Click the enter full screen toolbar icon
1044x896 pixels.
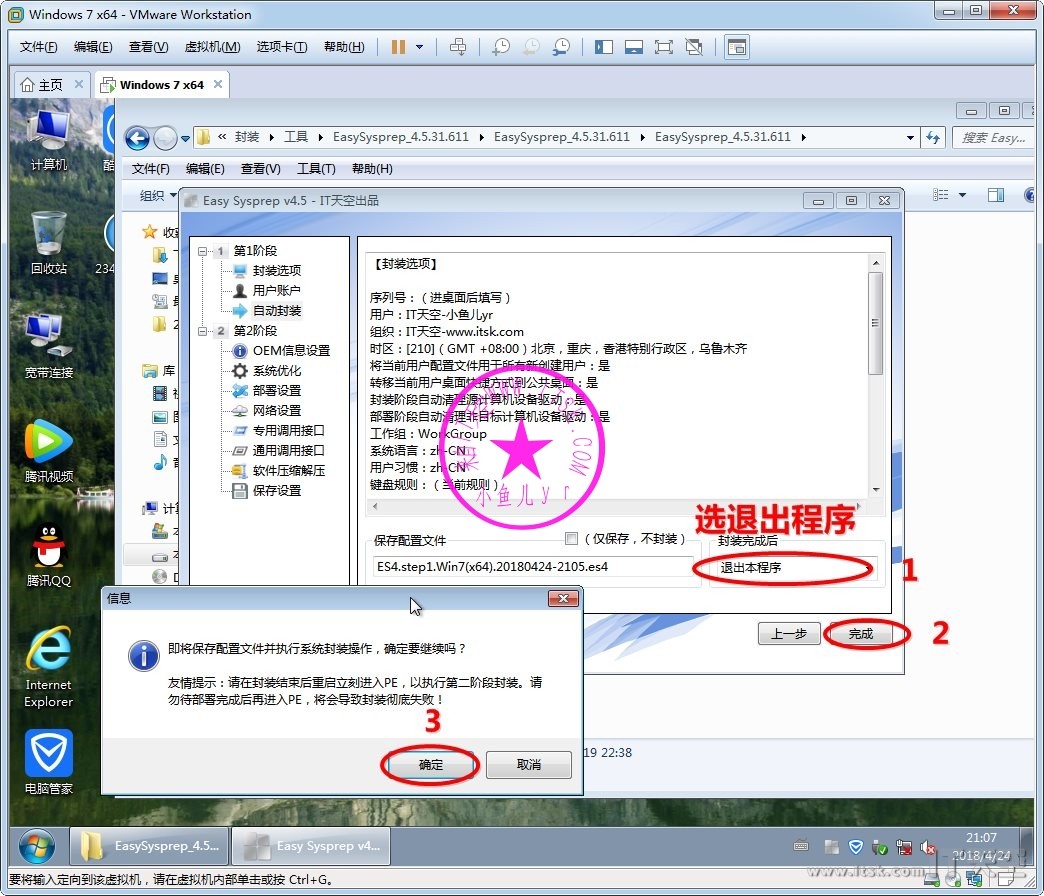[x=663, y=47]
